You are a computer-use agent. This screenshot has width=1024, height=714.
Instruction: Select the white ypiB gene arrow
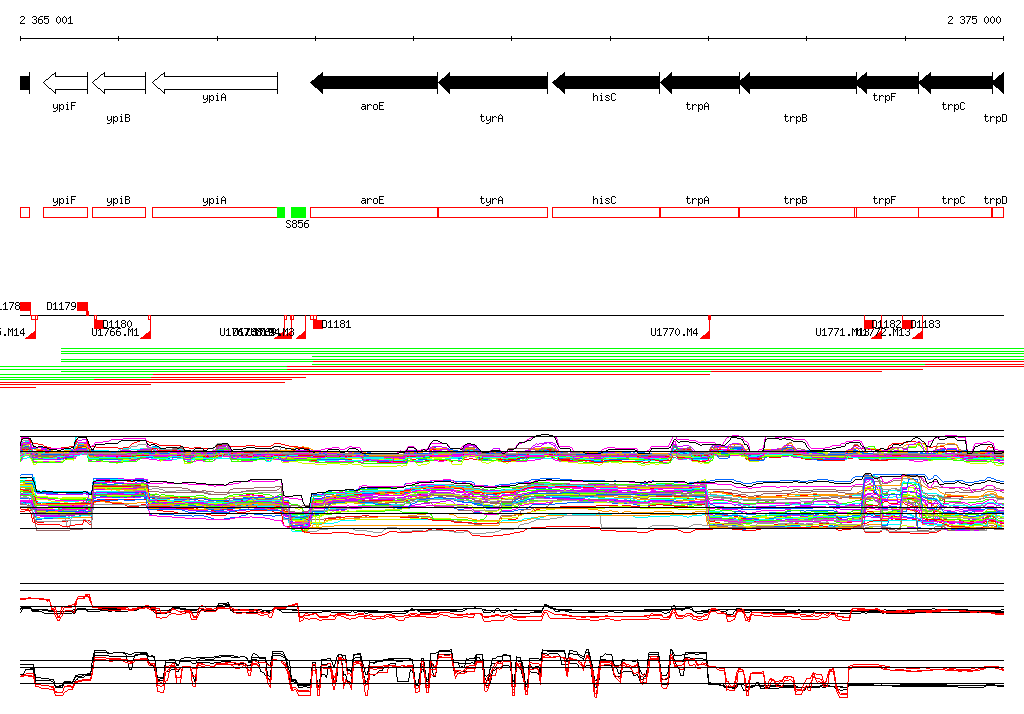(118, 82)
